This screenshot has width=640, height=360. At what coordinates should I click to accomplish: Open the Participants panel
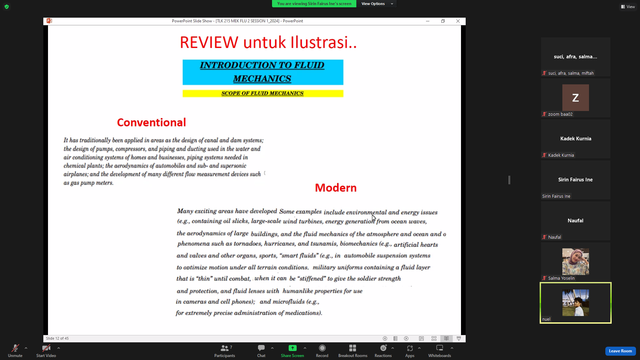click(x=224, y=350)
